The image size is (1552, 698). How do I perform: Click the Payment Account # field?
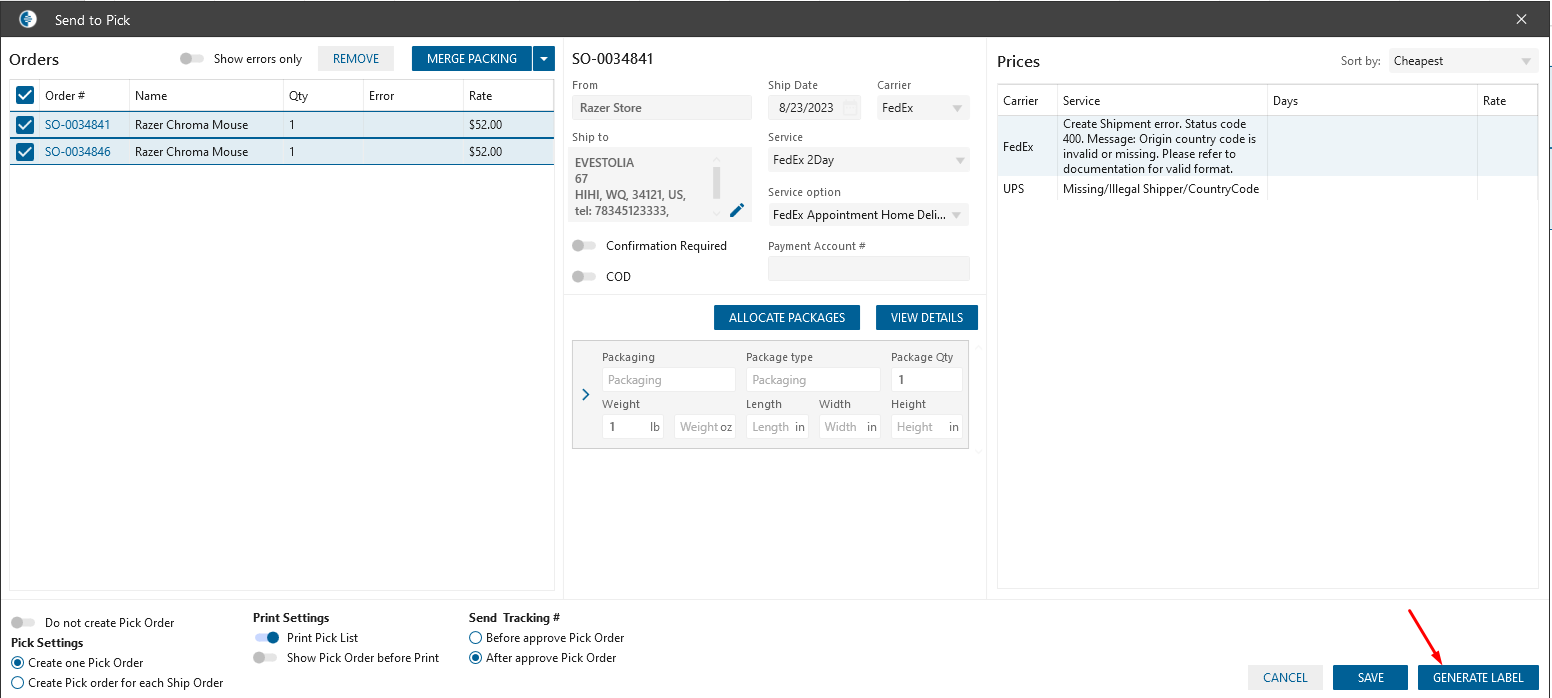(x=868, y=269)
